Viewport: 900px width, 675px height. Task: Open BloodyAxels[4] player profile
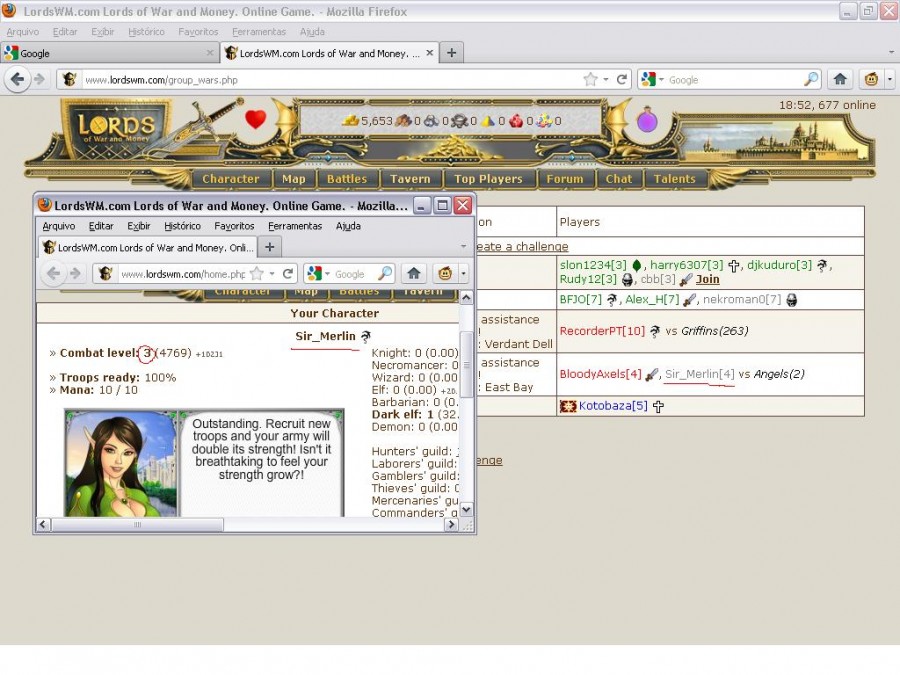(x=600, y=374)
